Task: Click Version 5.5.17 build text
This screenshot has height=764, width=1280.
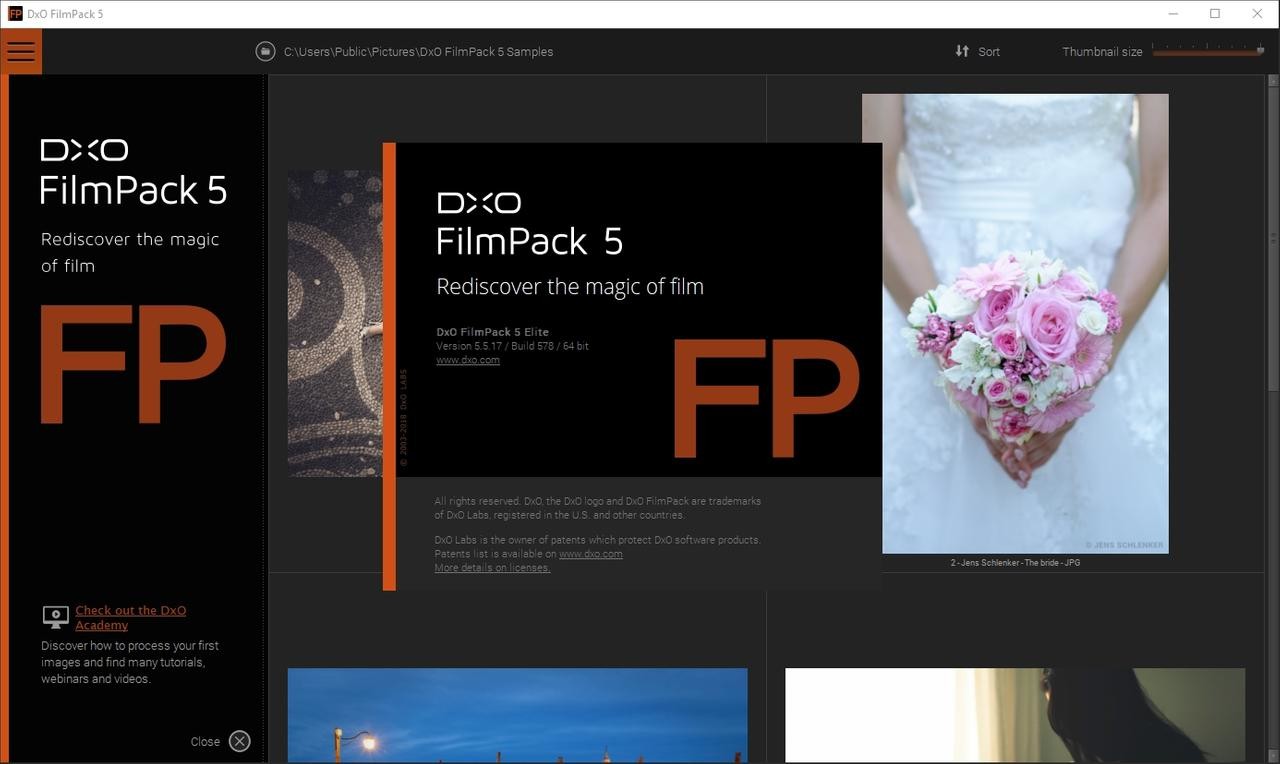Action: 512,346
